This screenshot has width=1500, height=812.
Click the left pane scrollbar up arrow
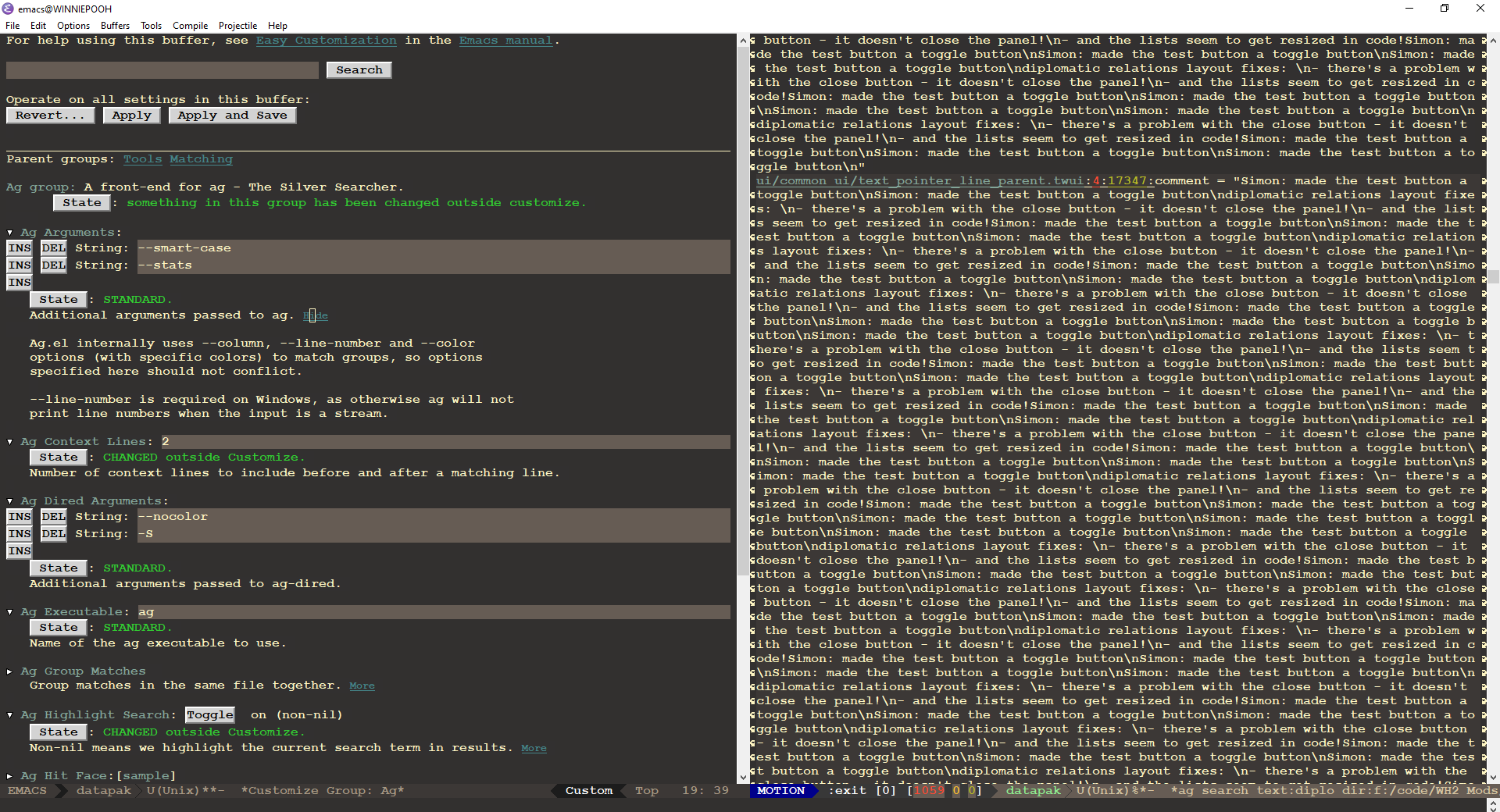742,40
